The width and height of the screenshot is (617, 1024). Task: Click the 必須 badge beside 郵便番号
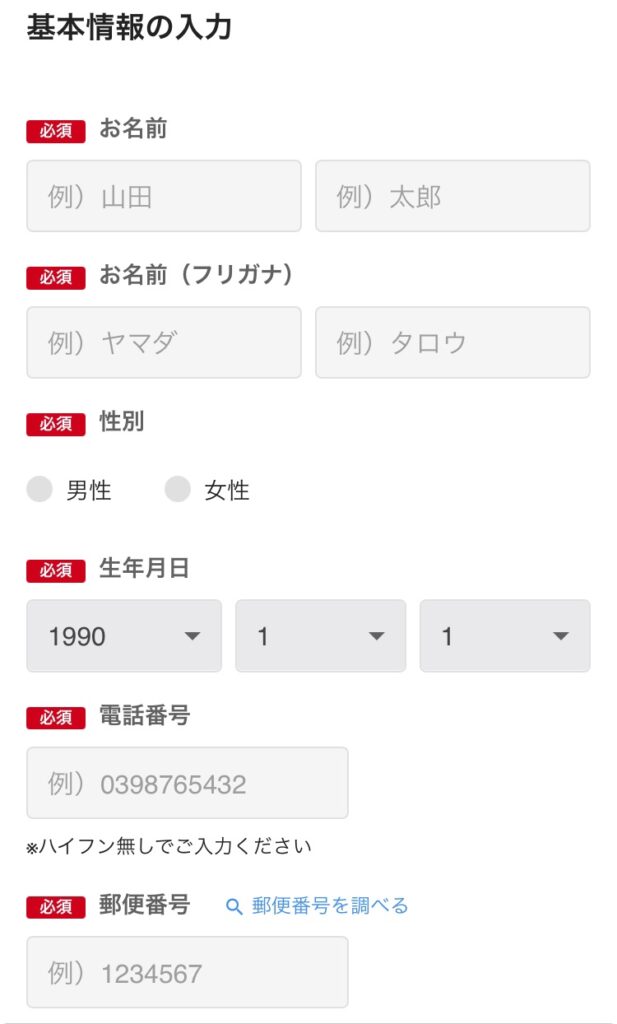(x=56, y=907)
